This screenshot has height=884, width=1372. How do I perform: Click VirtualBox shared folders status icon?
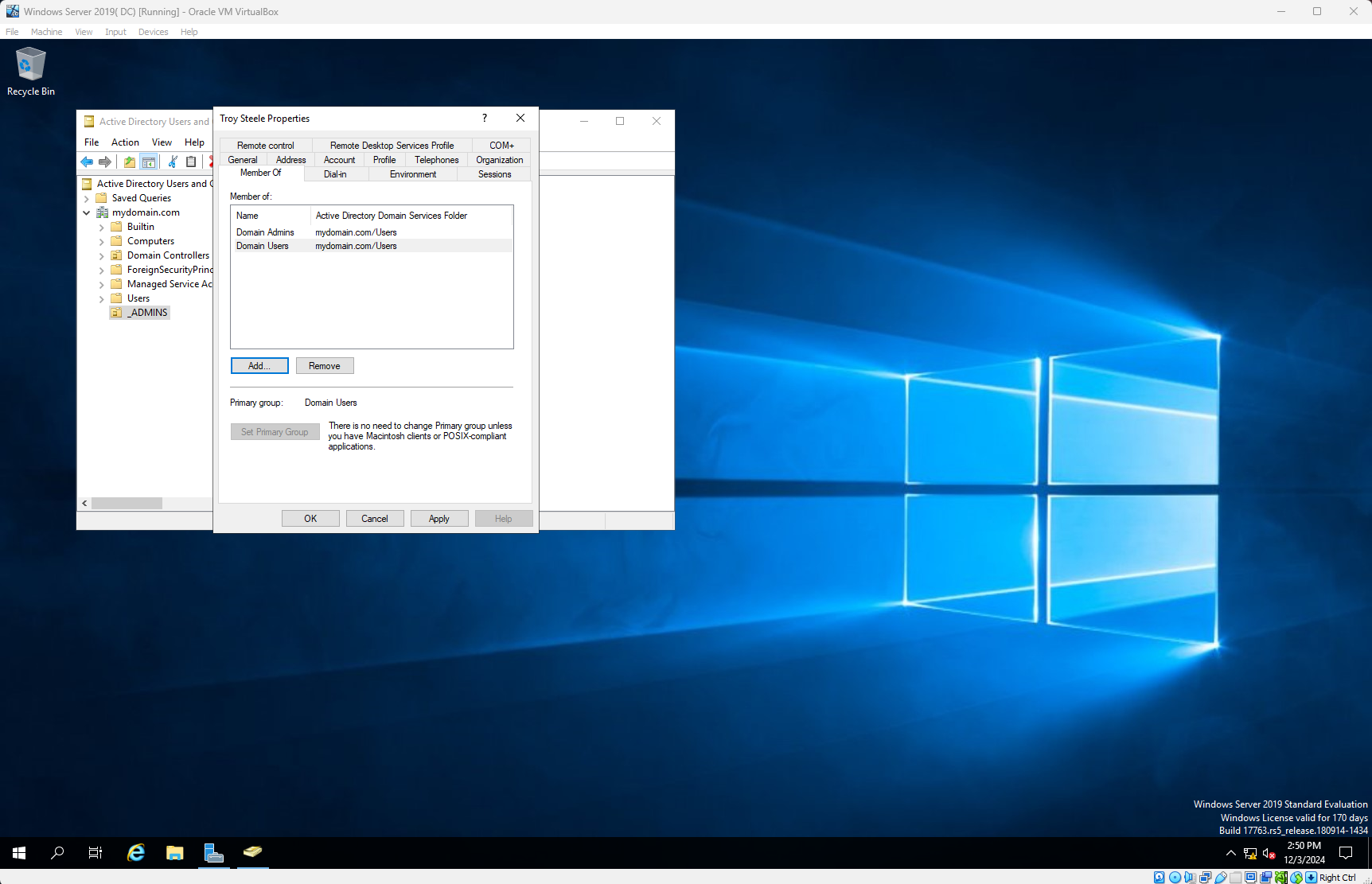1235,878
